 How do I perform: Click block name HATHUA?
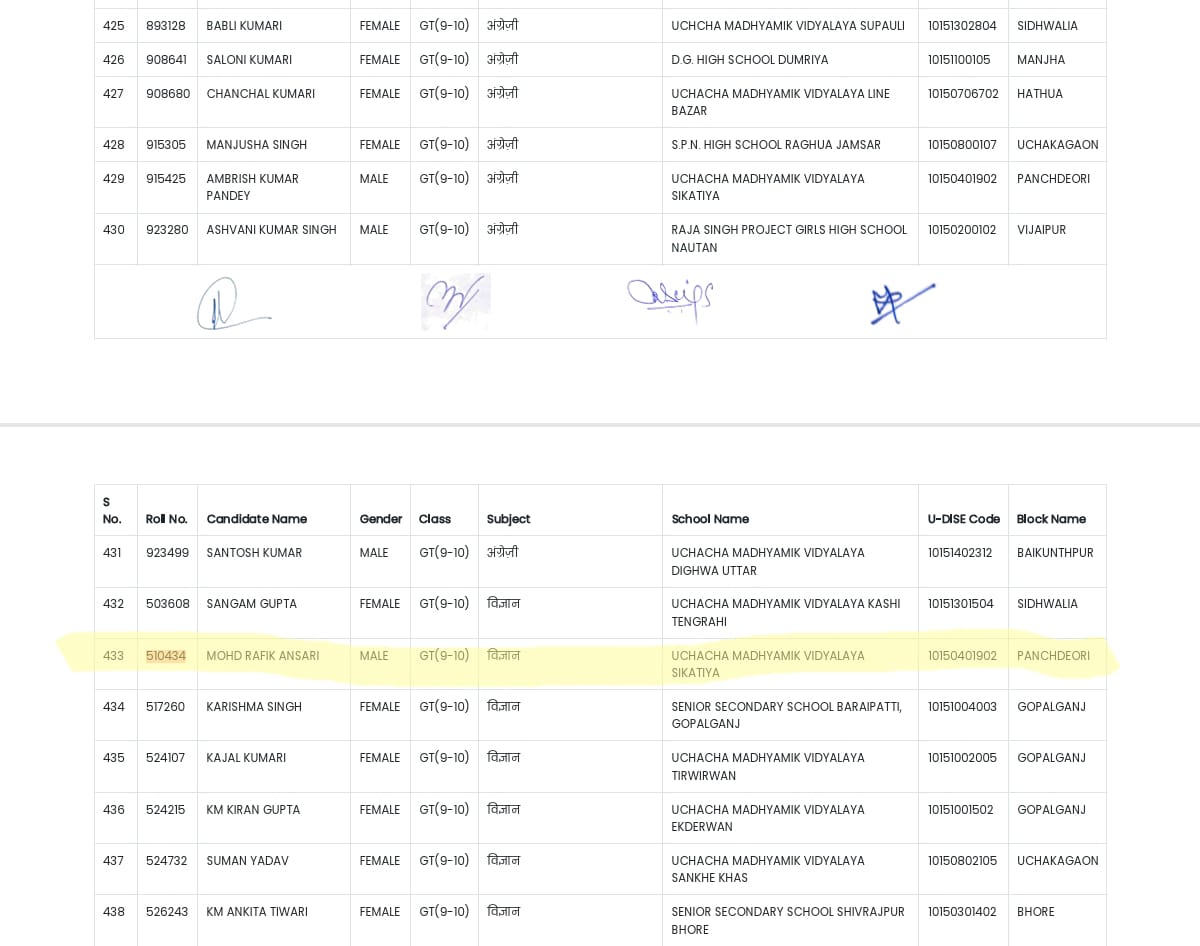click(1040, 94)
